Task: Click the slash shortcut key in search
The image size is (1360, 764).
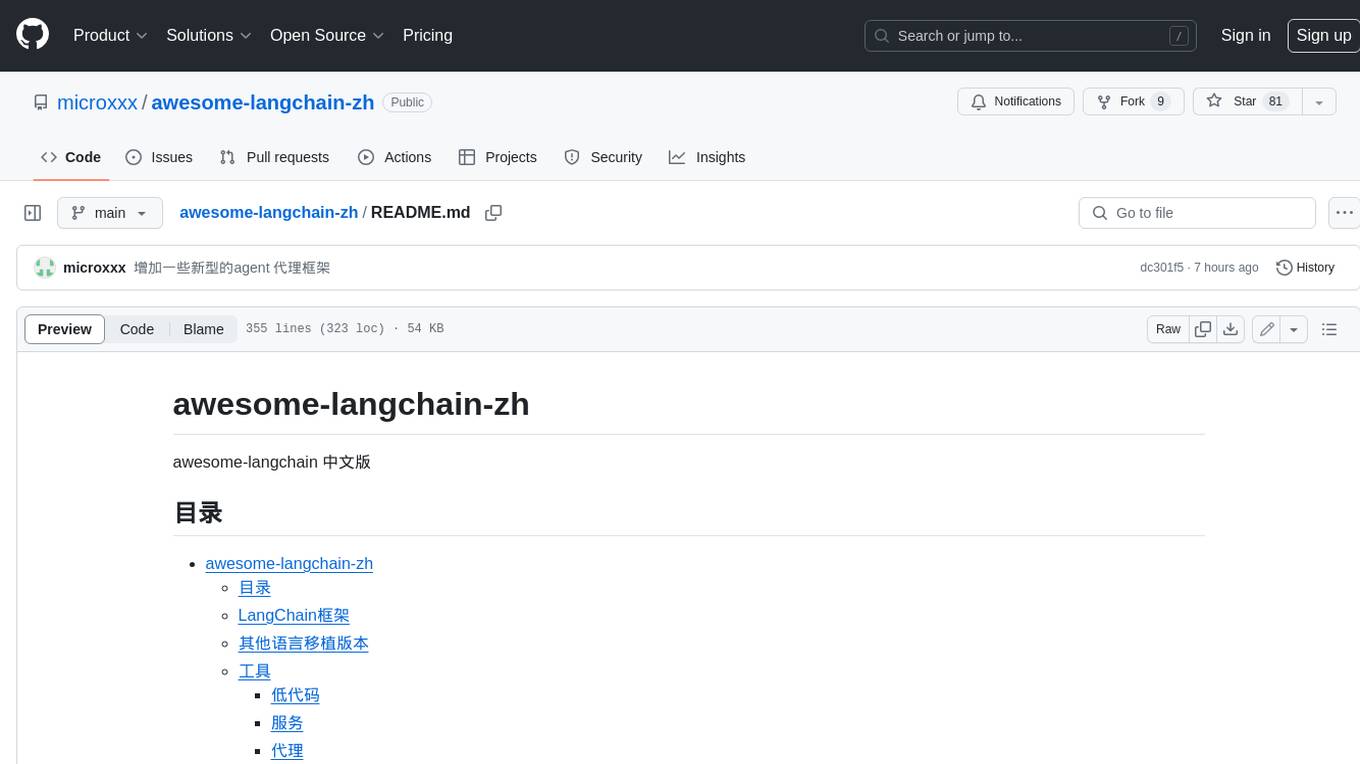Action: [1179, 36]
